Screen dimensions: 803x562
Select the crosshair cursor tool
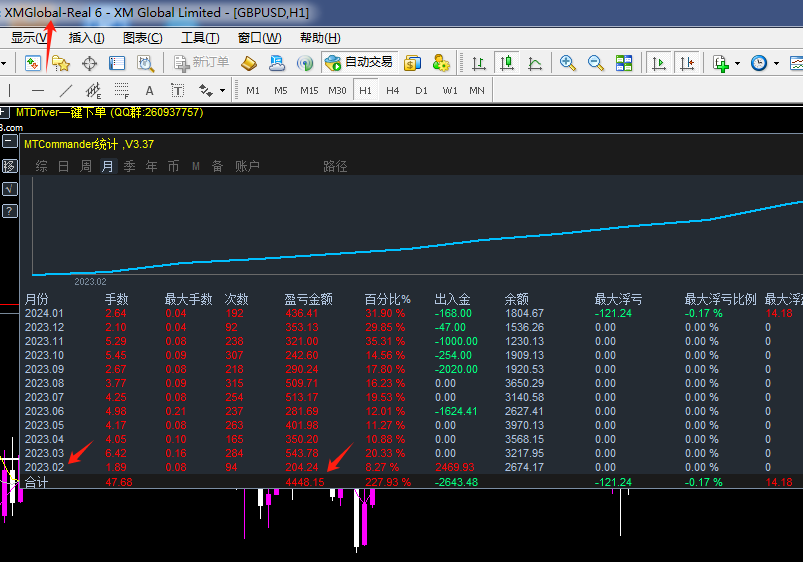(x=89, y=64)
